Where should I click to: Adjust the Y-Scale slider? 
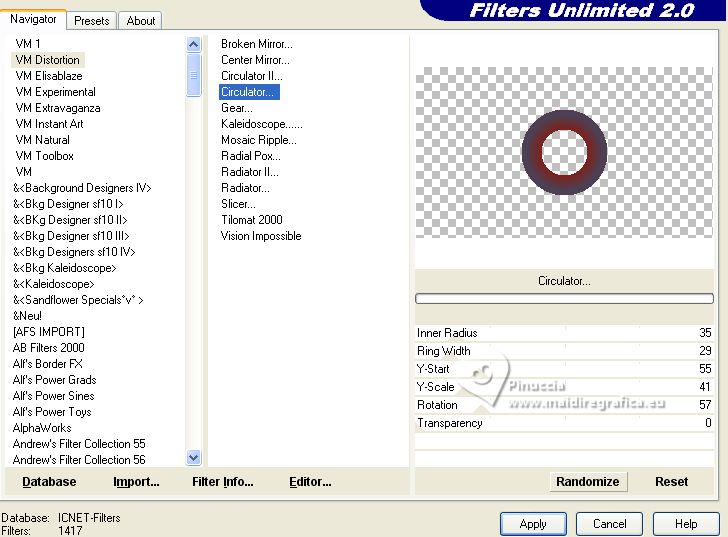(564, 387)
